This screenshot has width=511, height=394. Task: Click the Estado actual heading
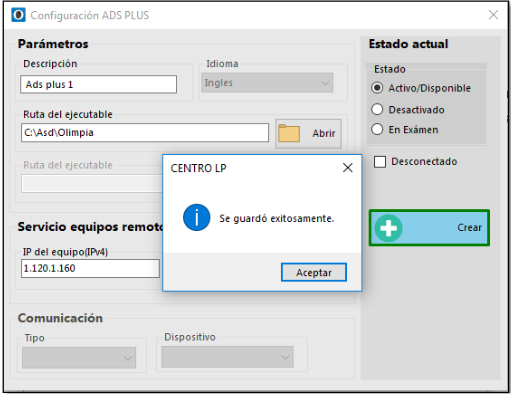408,44
